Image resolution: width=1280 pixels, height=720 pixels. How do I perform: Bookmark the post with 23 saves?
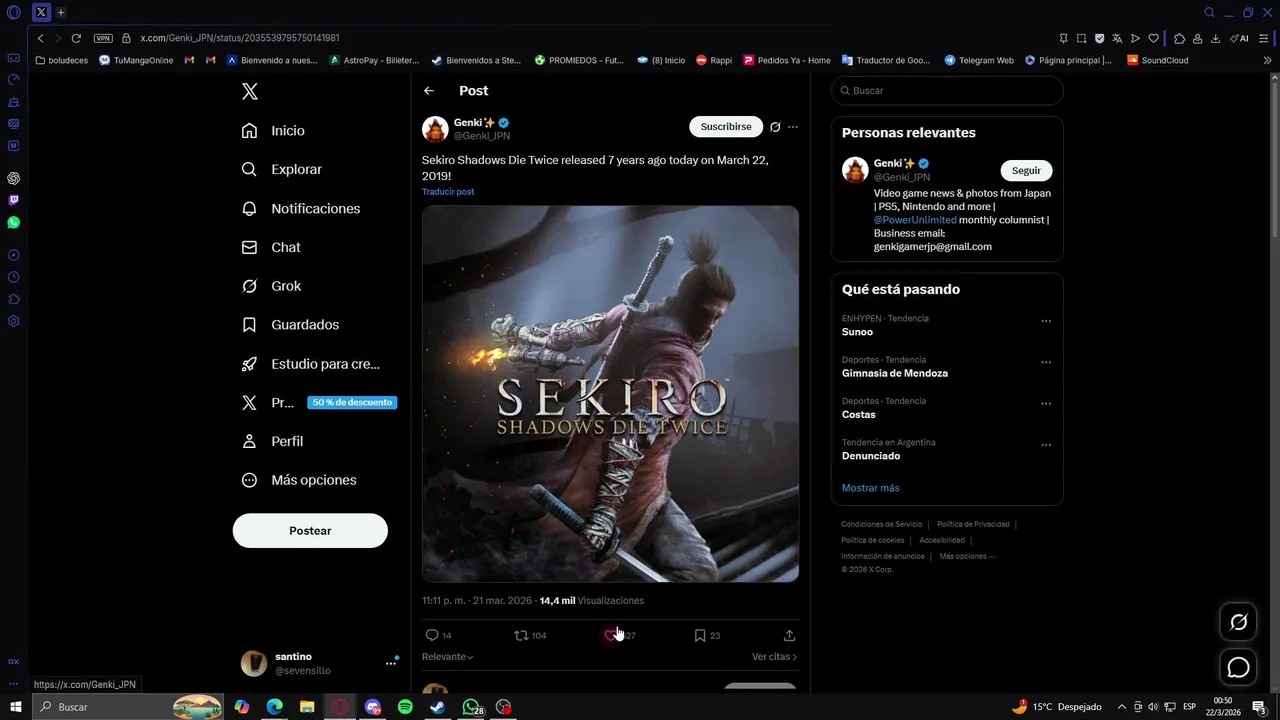coord(700,635)
